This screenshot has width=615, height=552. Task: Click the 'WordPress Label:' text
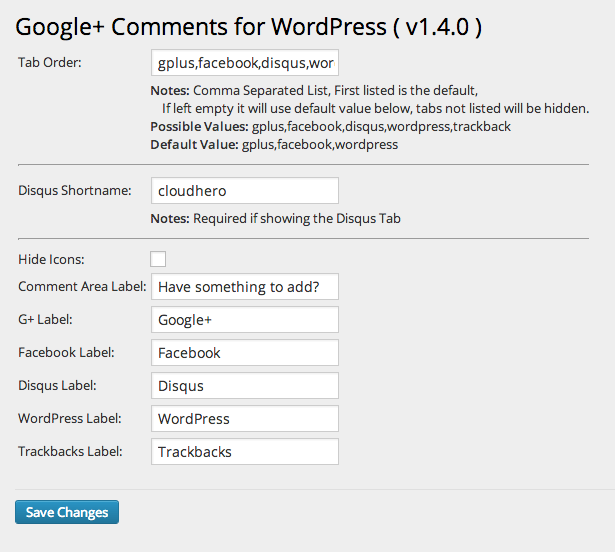[x=69, y=418]
